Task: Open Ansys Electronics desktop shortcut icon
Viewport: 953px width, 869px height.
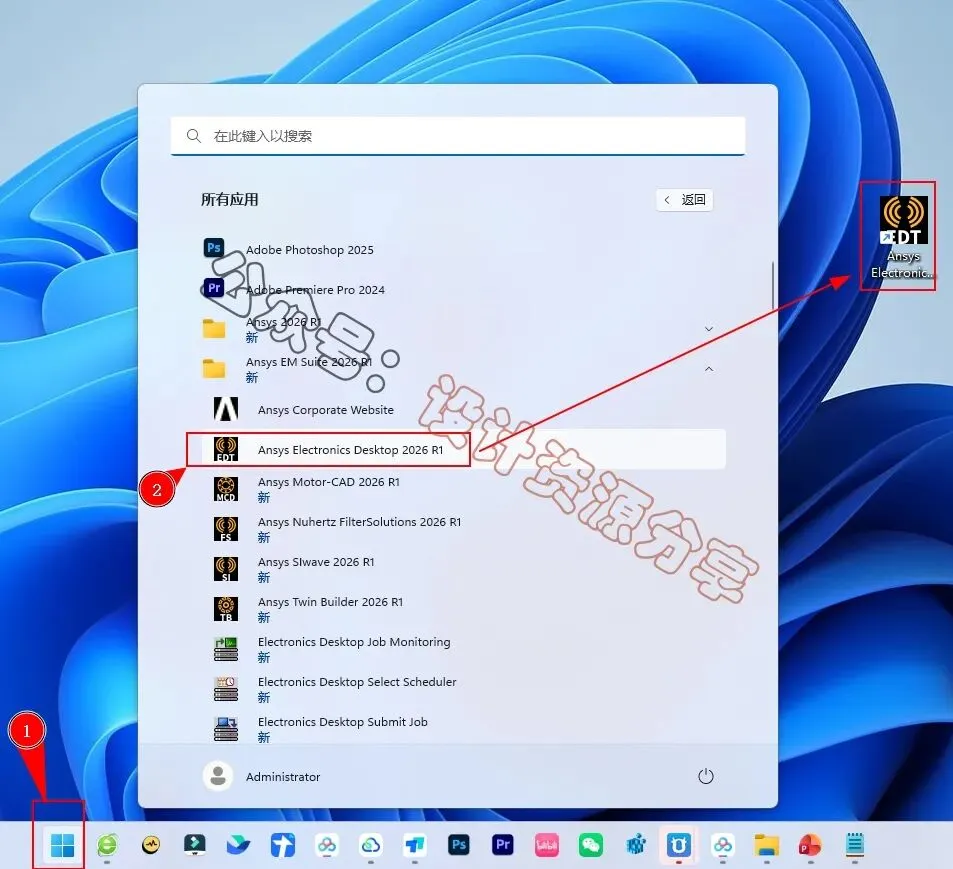Action: (x=903, y=238)
